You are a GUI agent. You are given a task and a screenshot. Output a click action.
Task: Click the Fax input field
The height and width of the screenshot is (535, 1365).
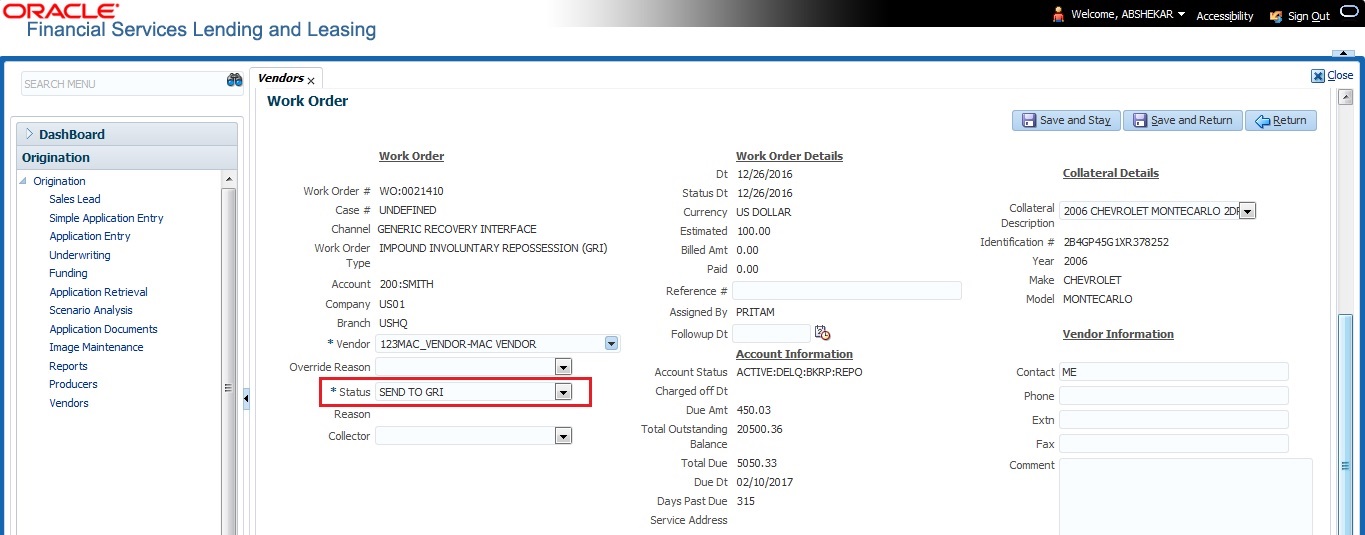[x=1173, y=444]
